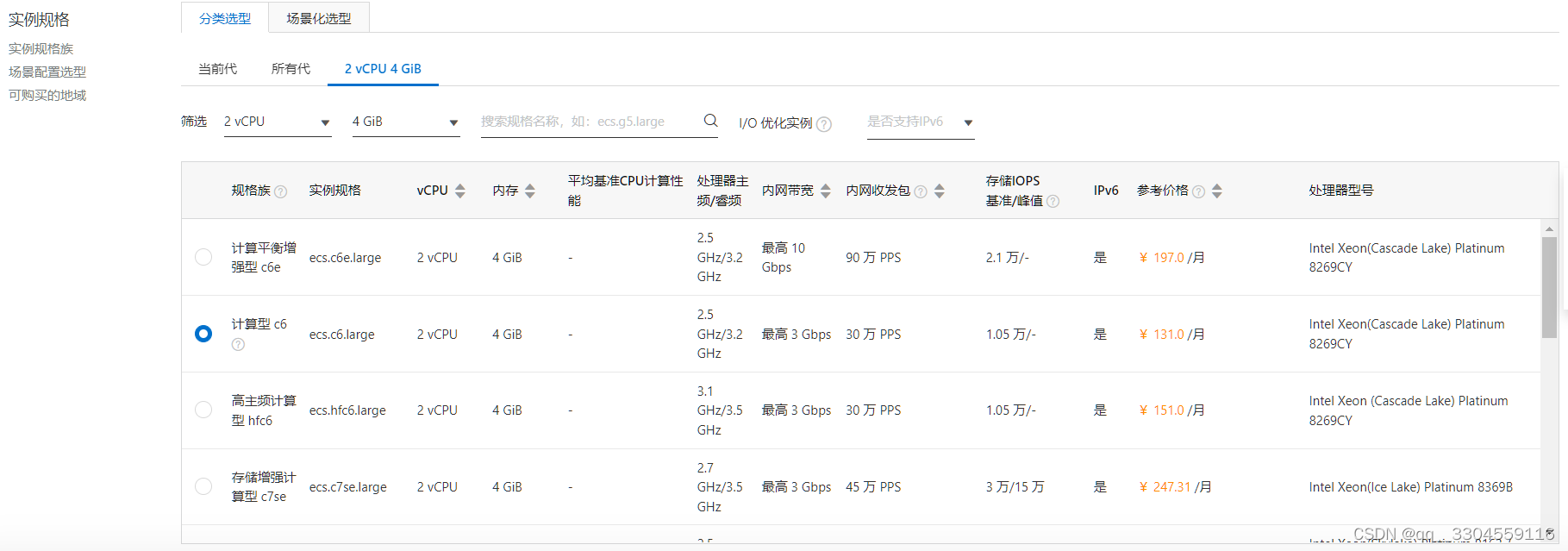Click the IPv6 column header
1568x551 pixels.
coord(1106,190)
